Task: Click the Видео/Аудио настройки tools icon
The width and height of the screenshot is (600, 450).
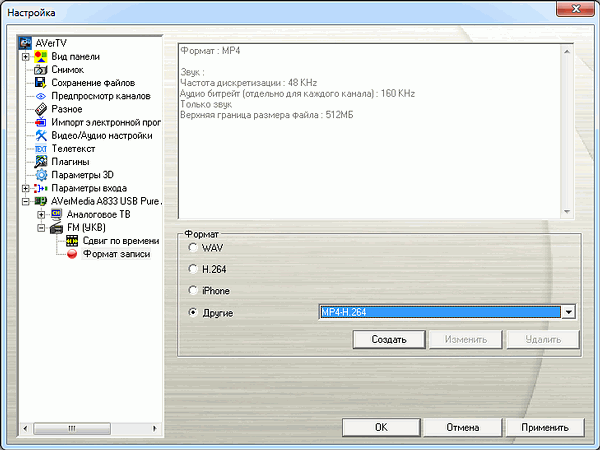Action: click(x=41, y=135)
